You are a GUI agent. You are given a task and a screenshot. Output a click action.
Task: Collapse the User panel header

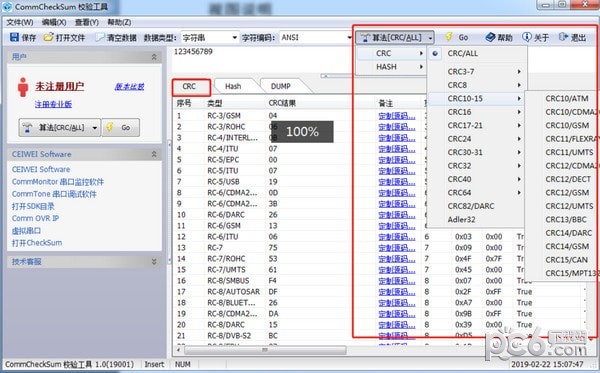coord(154,57)
